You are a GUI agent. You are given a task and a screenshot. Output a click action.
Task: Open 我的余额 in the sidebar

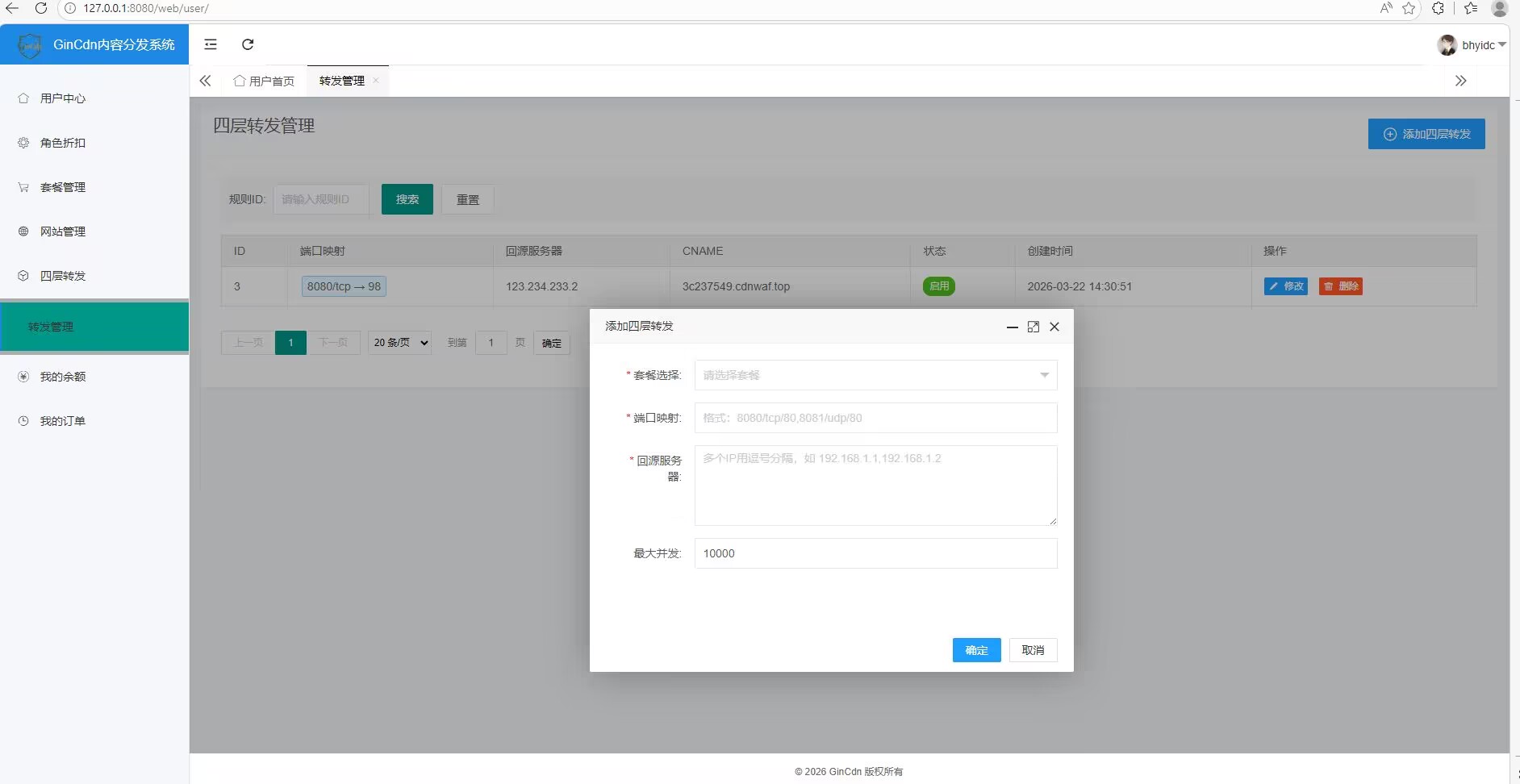(63, 377)
